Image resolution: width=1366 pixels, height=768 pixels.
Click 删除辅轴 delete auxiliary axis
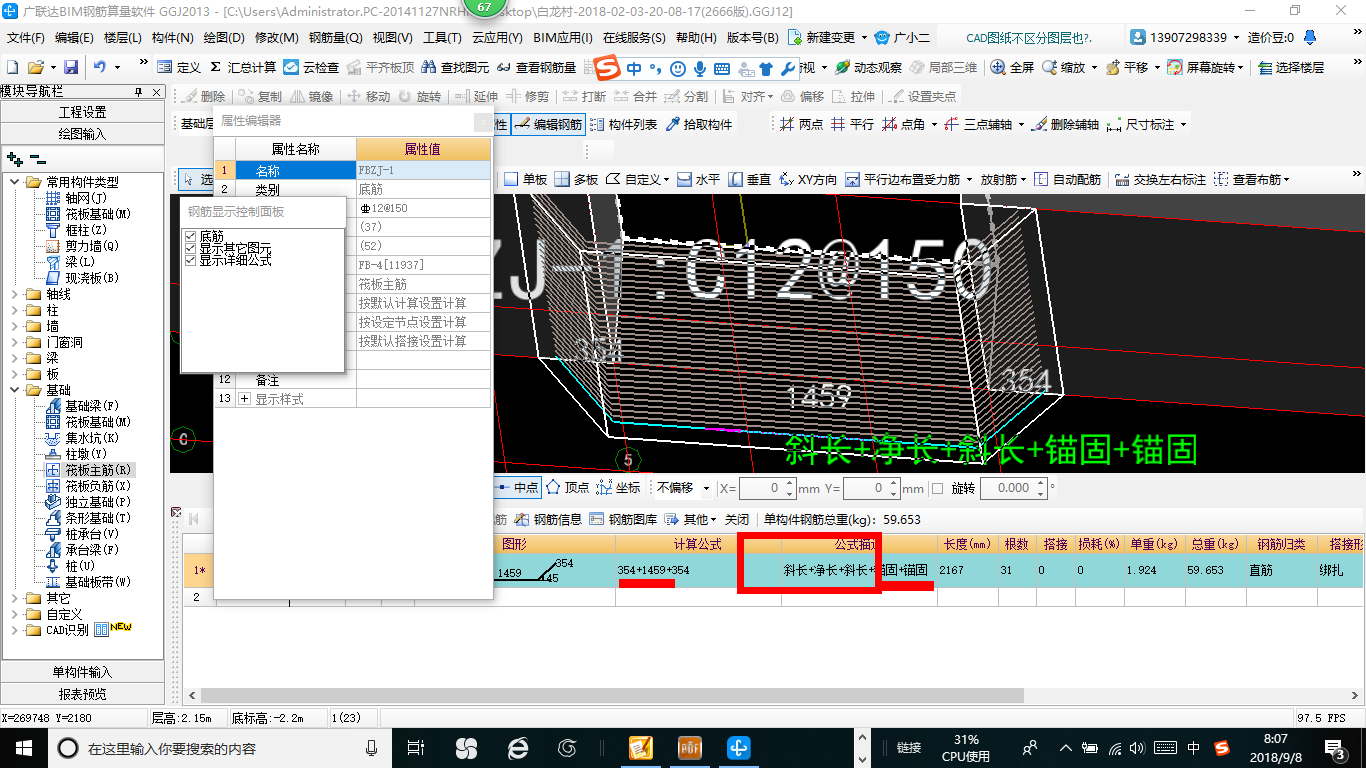[x=1065, y=124]
